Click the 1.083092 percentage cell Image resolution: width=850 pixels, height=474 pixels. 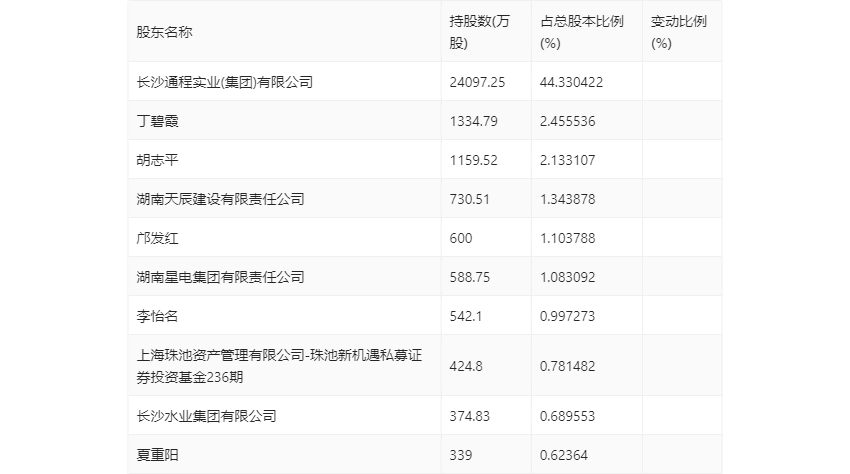click(x=568, y=277)
